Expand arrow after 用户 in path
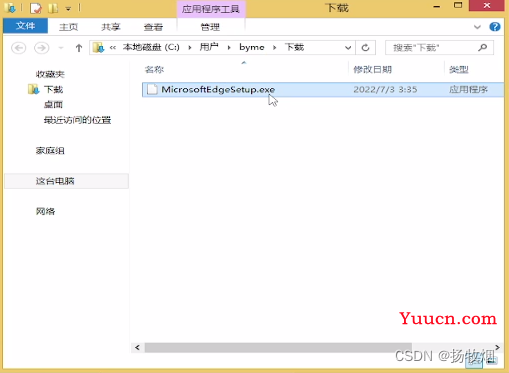 point(229,48)
